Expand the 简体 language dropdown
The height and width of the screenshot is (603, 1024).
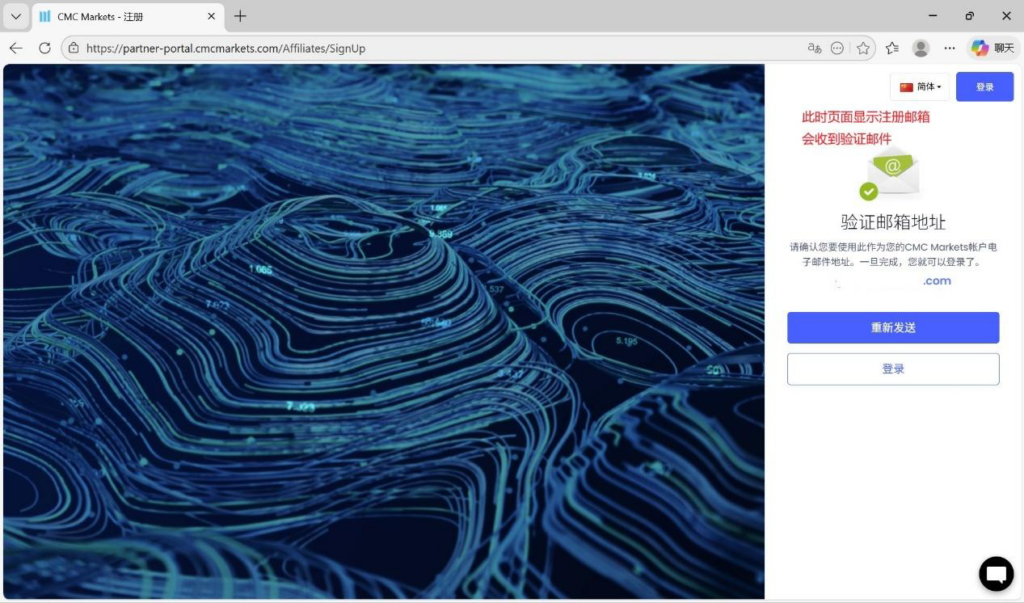pyautogui.click(x=920, y=87)
